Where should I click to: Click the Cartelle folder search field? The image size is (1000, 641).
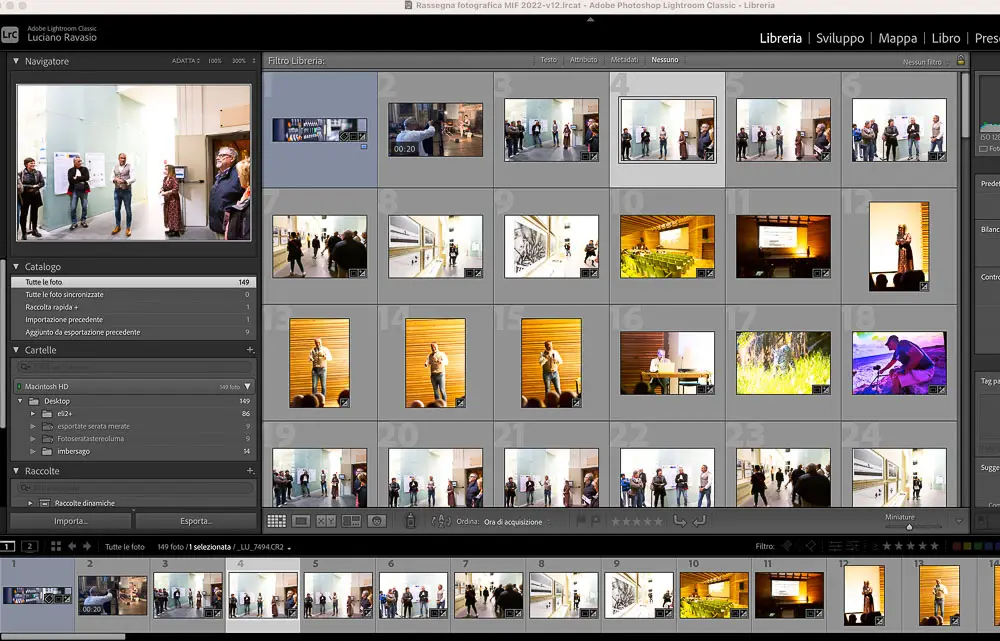133,367
